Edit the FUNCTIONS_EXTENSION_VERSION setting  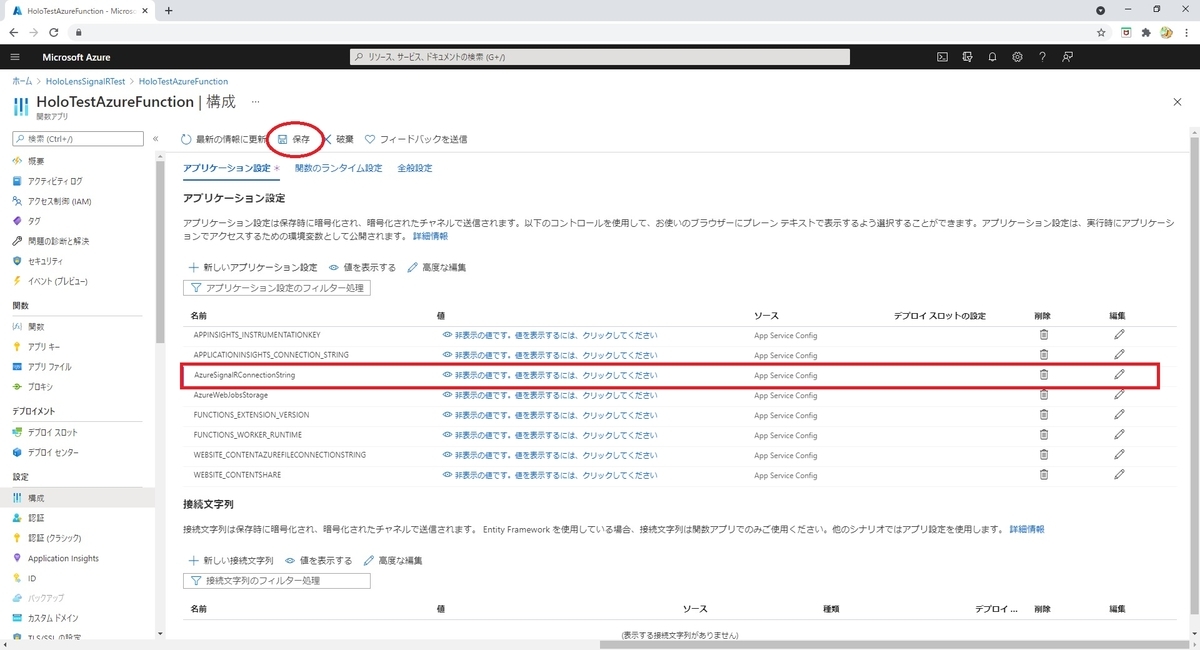tap(1119, 414)
